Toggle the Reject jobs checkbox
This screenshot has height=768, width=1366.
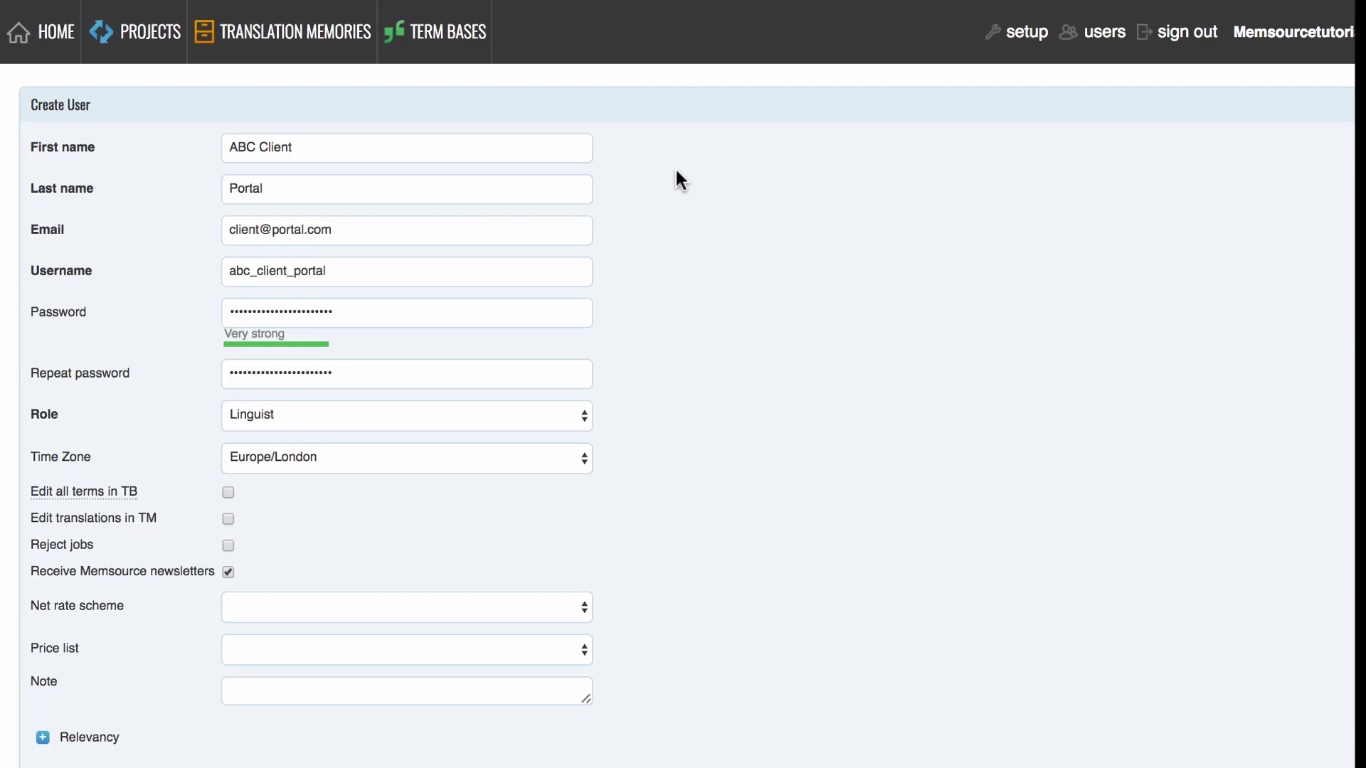coord(228,545)
